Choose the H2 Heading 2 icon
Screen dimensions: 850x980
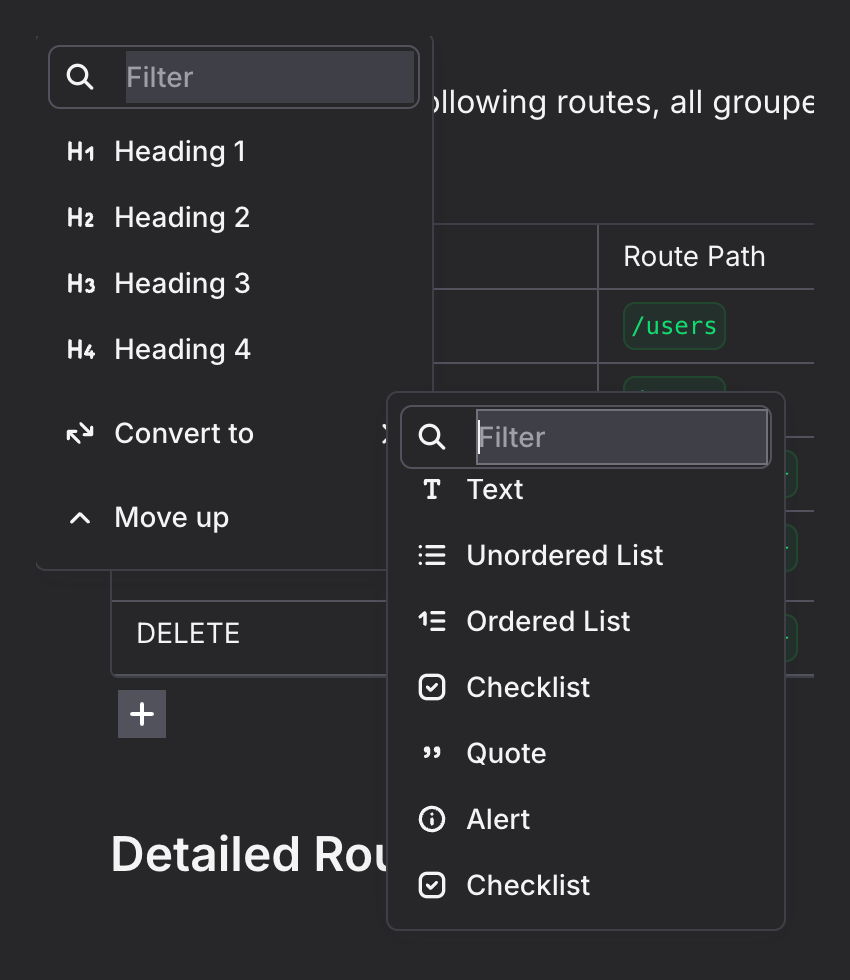(80, 218)
